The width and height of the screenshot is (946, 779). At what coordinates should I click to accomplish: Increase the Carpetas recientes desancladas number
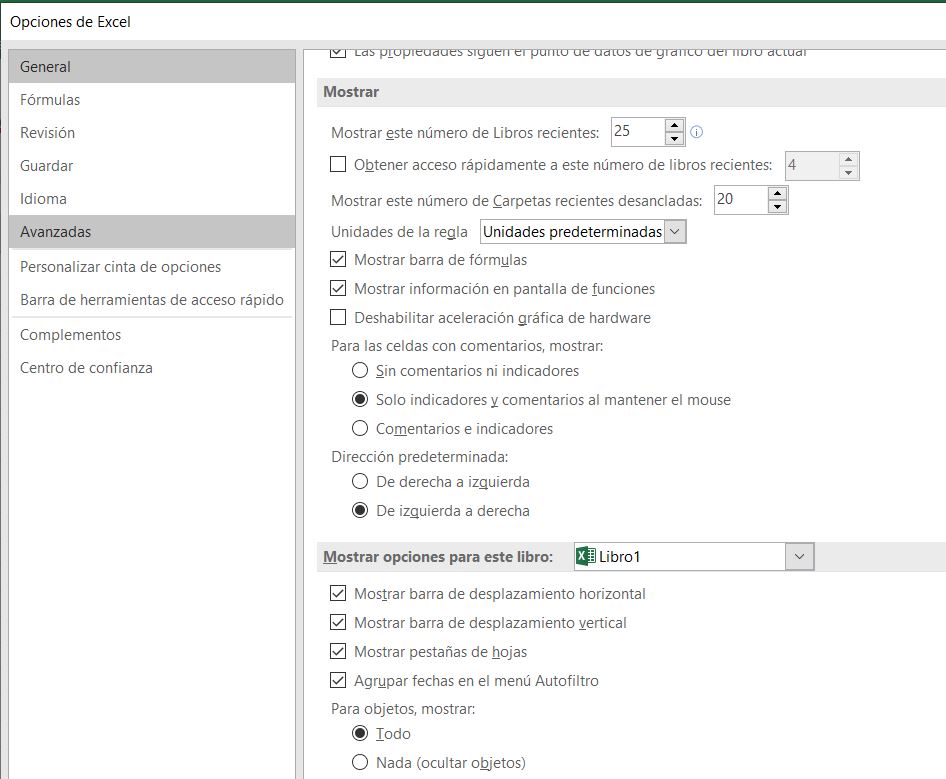(778, 194)
